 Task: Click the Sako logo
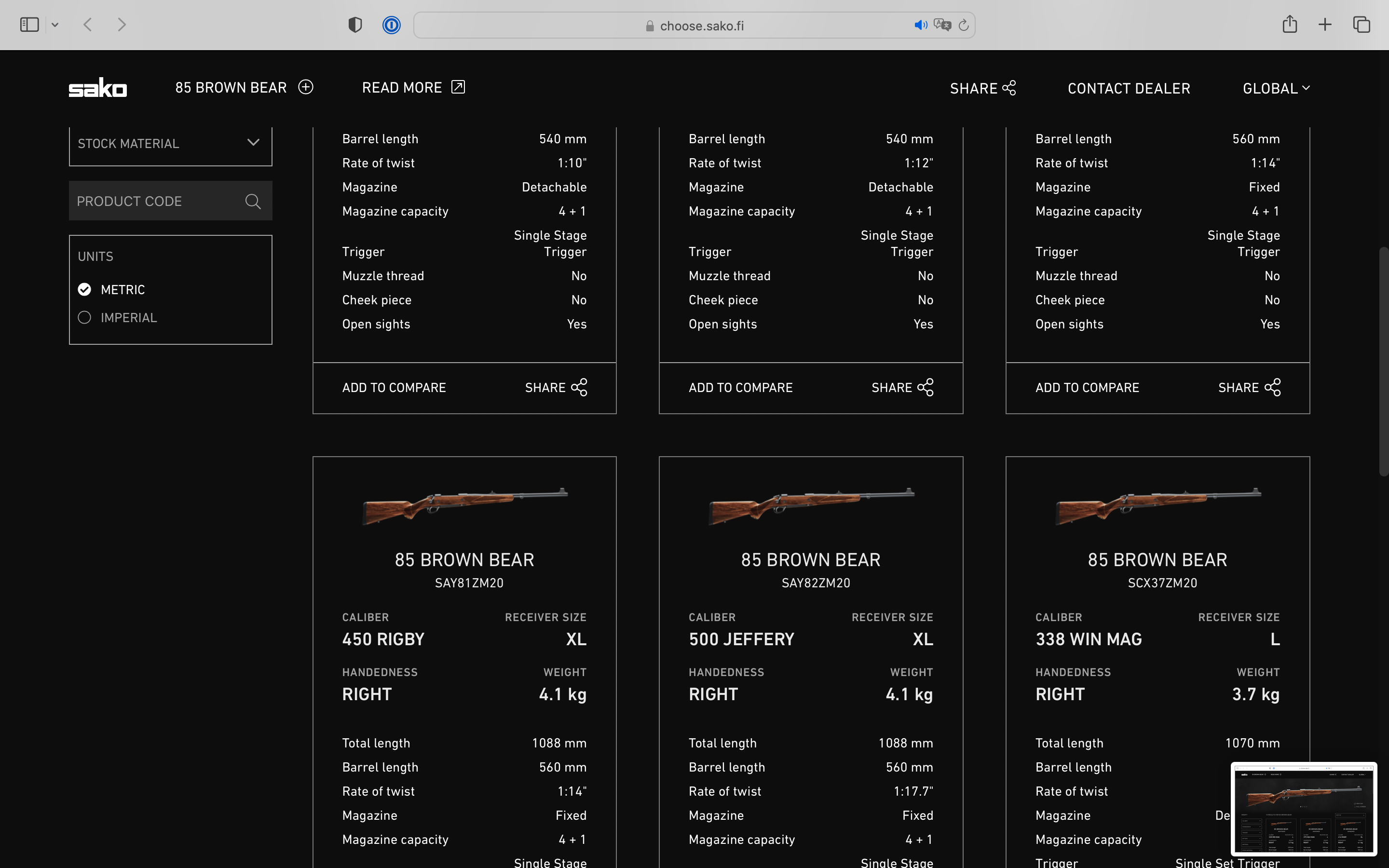tap(97, 87)
